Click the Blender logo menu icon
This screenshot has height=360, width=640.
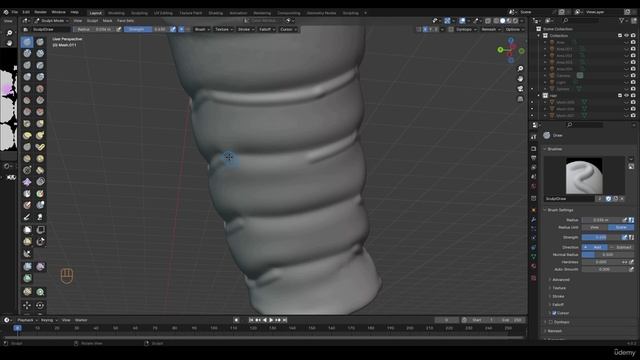click(6, 12)
